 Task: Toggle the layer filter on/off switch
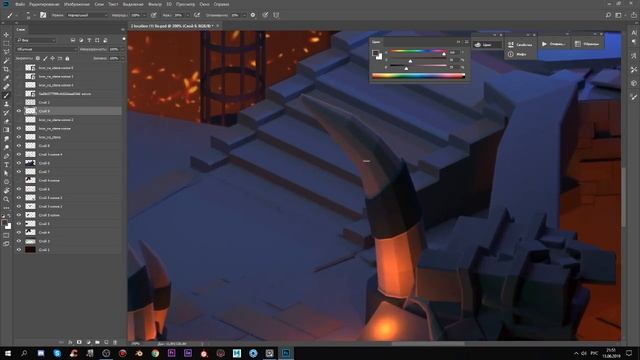pos(124,39)
